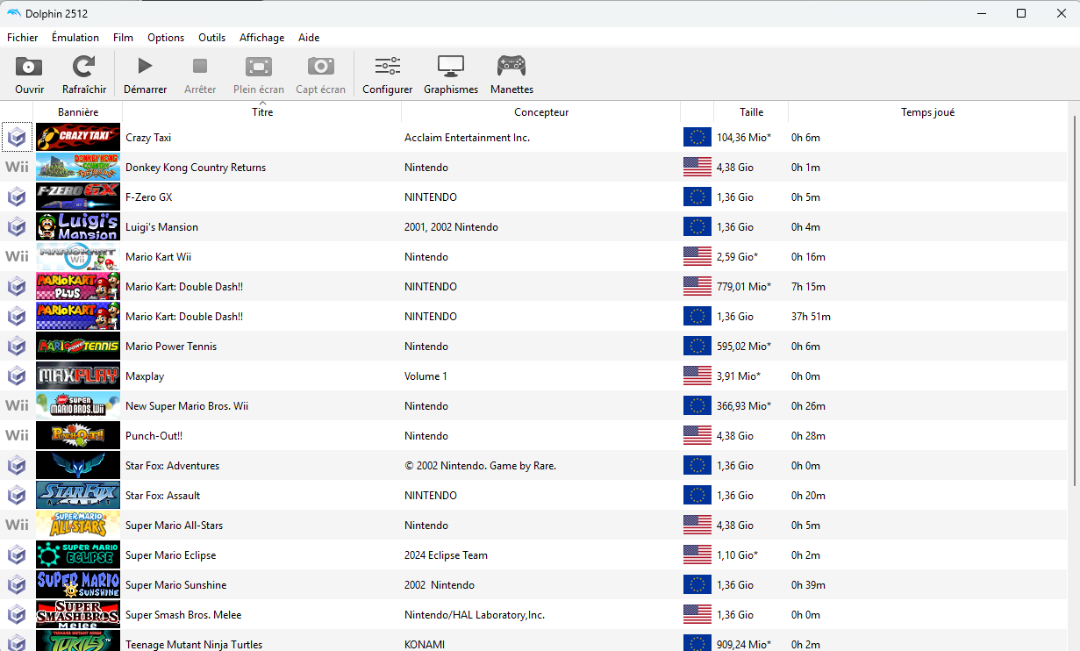Select the F-Zero GX banner image
Viewport: 1080px width, 651px height.
78,197
